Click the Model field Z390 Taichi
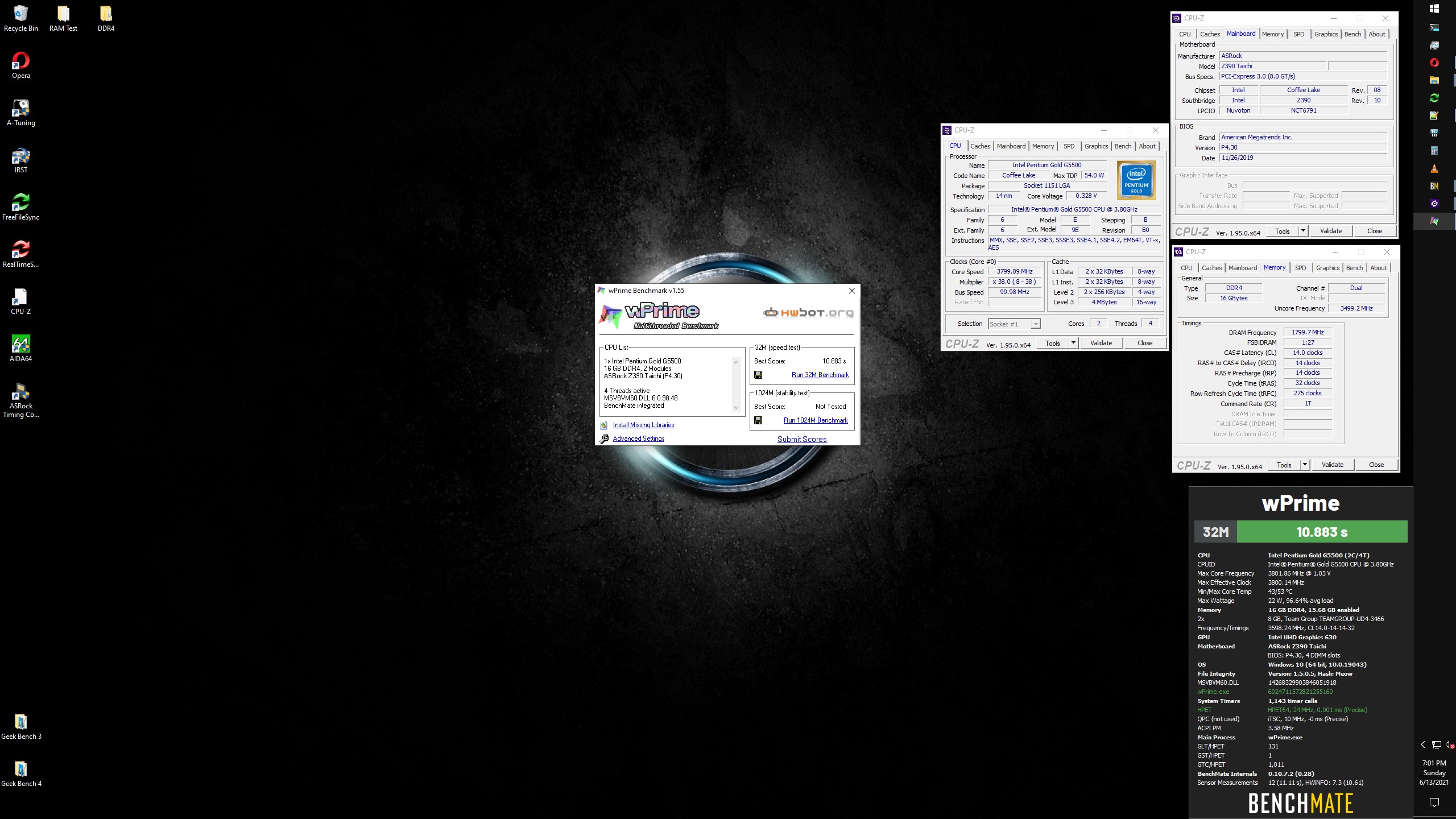 tap(1273, 66)
